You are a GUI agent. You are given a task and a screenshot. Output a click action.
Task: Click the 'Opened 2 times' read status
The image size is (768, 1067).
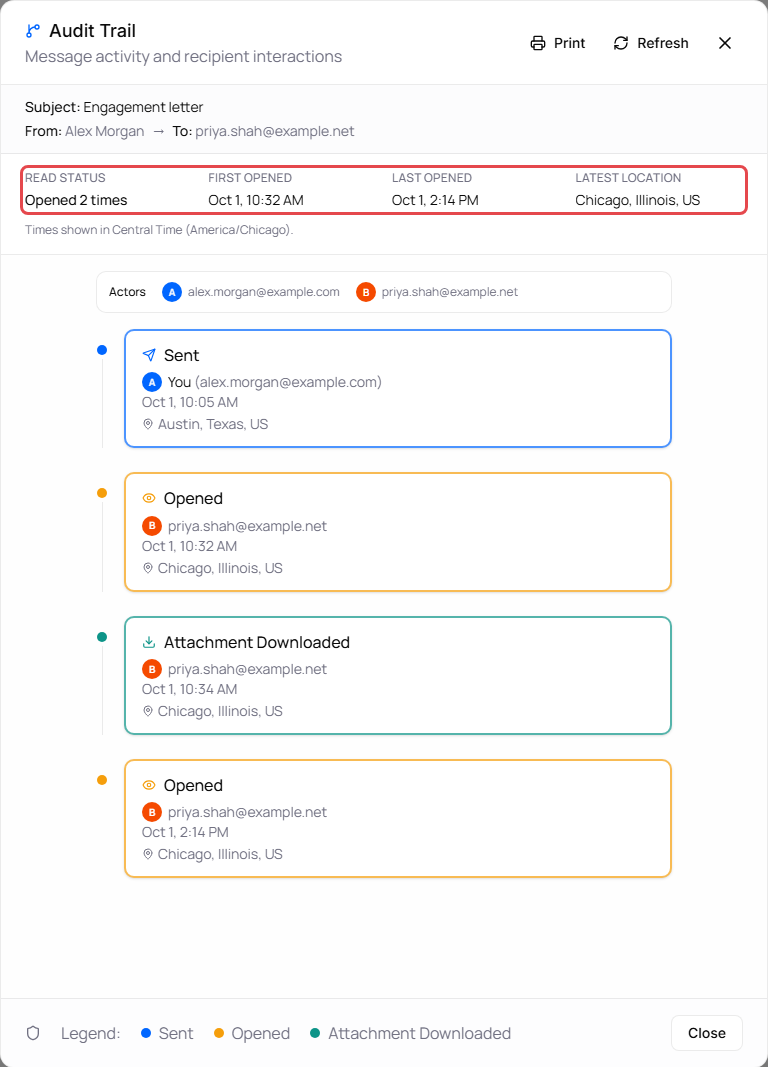[76, 200]
